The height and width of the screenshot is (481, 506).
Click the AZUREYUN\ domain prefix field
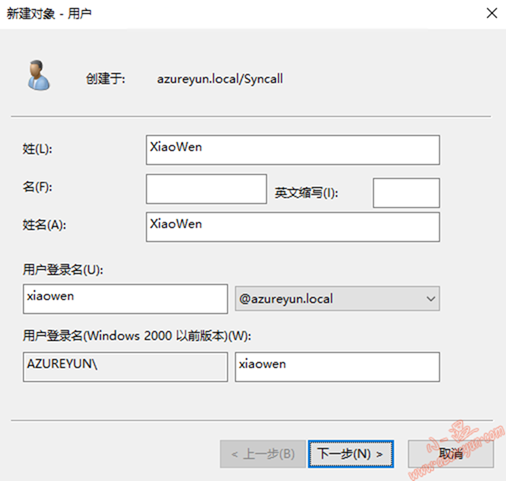coord(125,367)
